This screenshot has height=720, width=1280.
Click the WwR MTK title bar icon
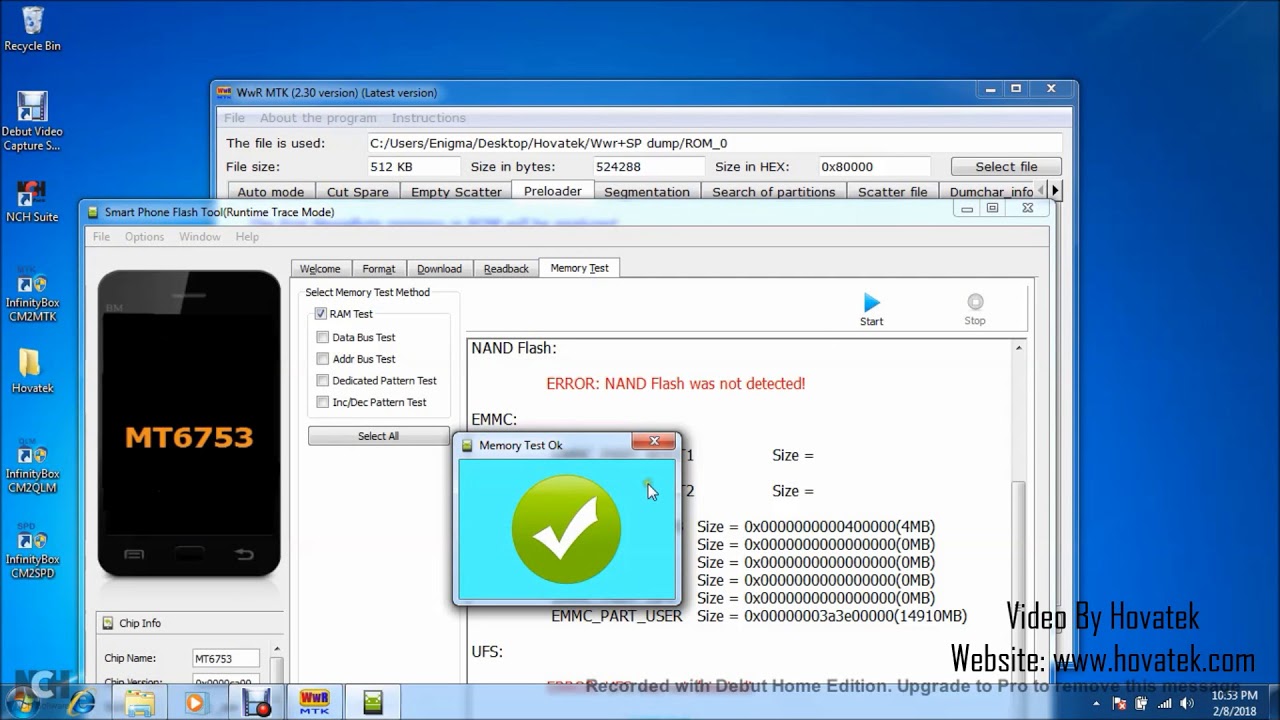coord(224,92)
